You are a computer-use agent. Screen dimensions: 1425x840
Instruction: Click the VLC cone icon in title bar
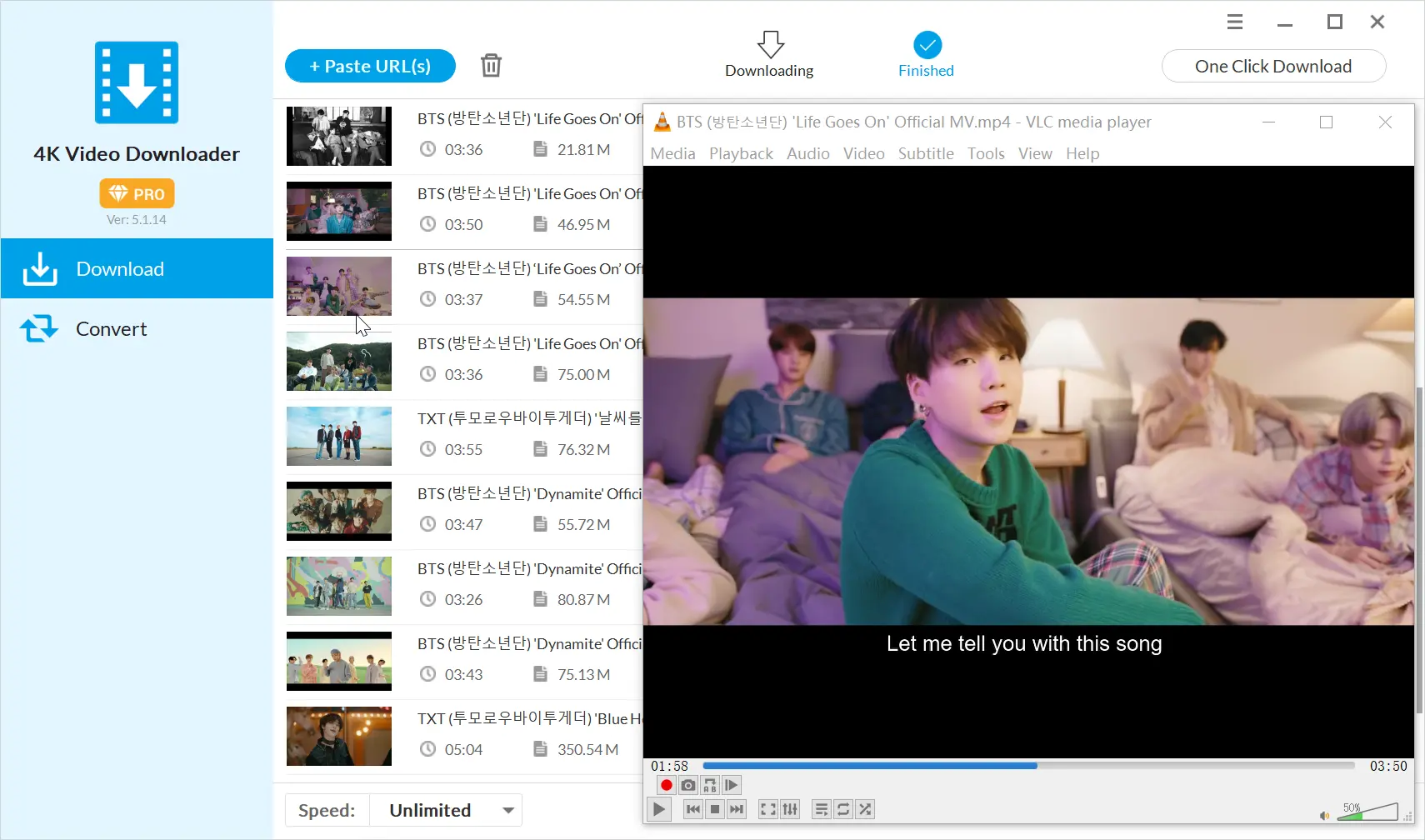(x=662, y=122)
